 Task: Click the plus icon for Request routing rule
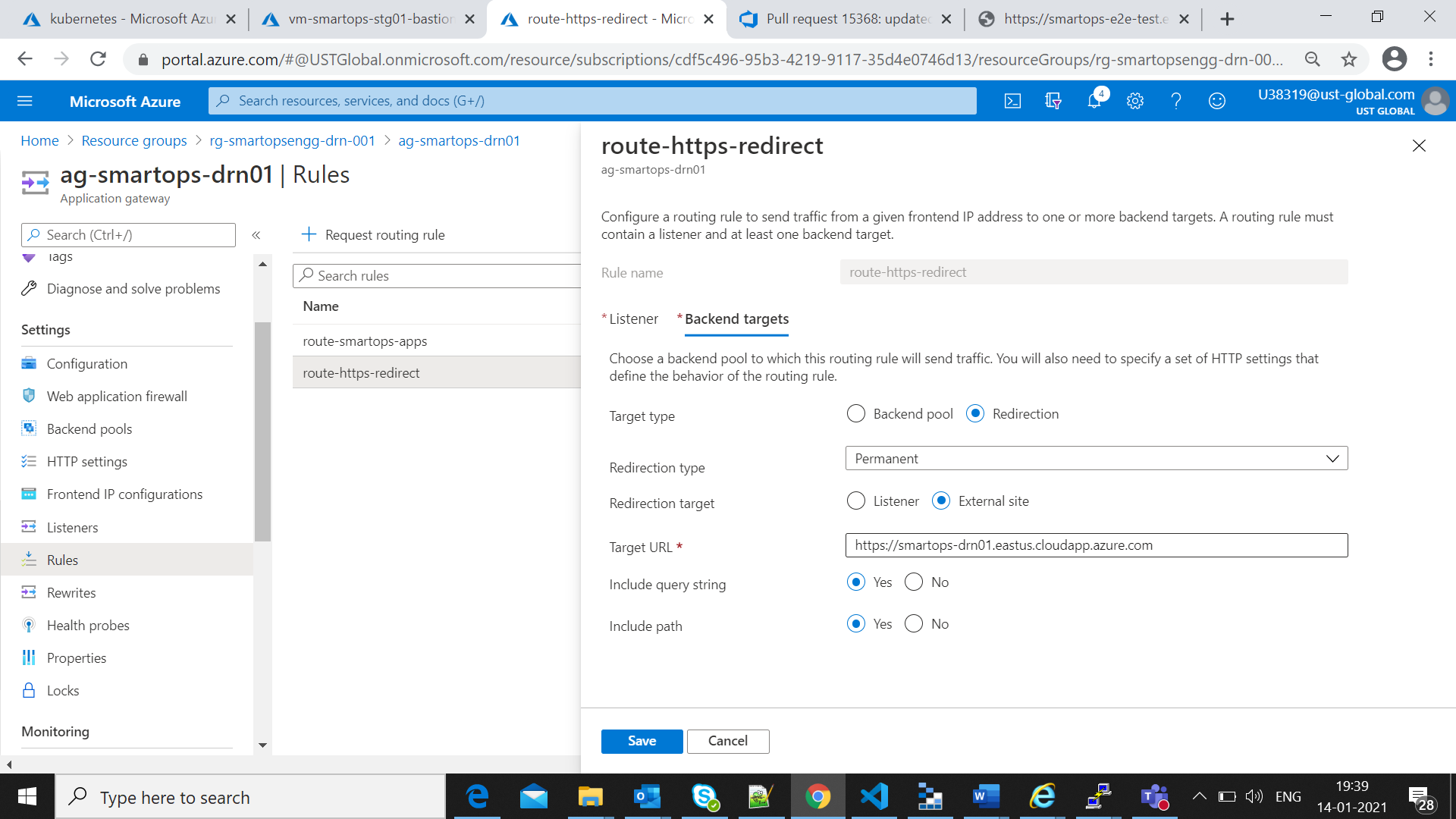click(309, 234)
